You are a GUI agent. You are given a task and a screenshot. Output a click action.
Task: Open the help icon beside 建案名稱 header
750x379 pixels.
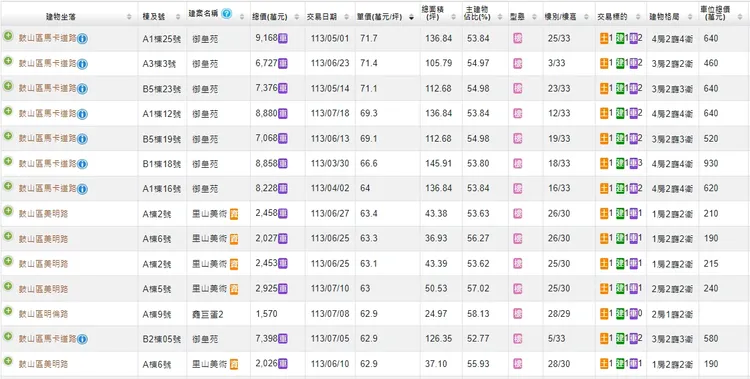click(227, 14)
